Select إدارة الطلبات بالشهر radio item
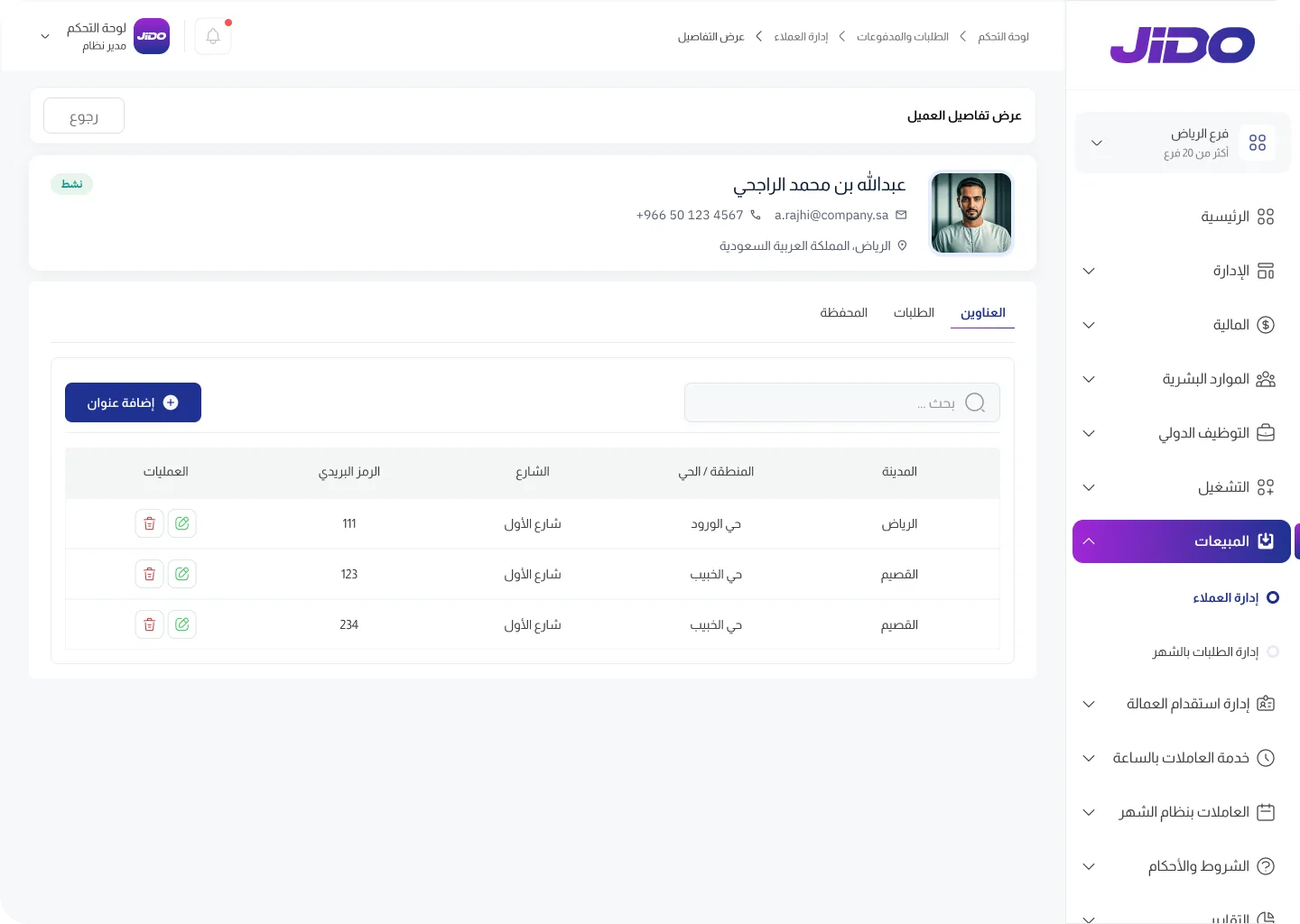 1273,651
